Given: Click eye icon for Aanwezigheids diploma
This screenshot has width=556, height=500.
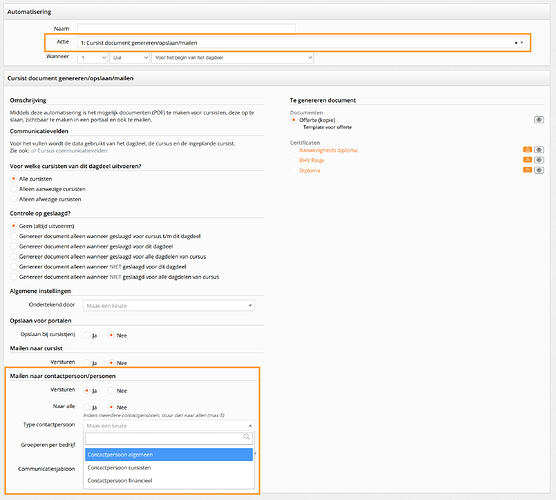Looking at the screenshot, I should click(x=539, y=150).
